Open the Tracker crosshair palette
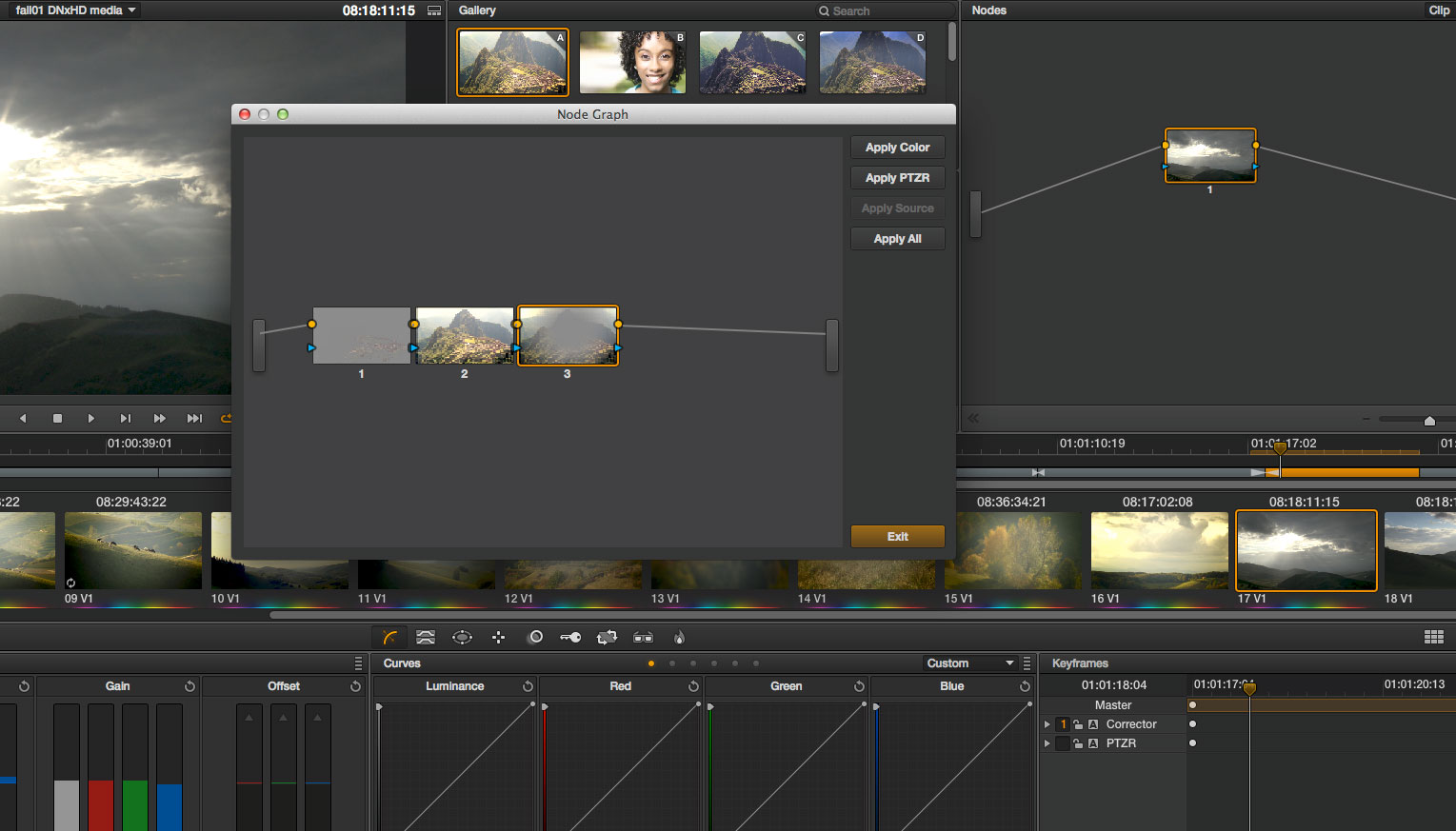Screen dimensions: 1456x831 point(498,638)
